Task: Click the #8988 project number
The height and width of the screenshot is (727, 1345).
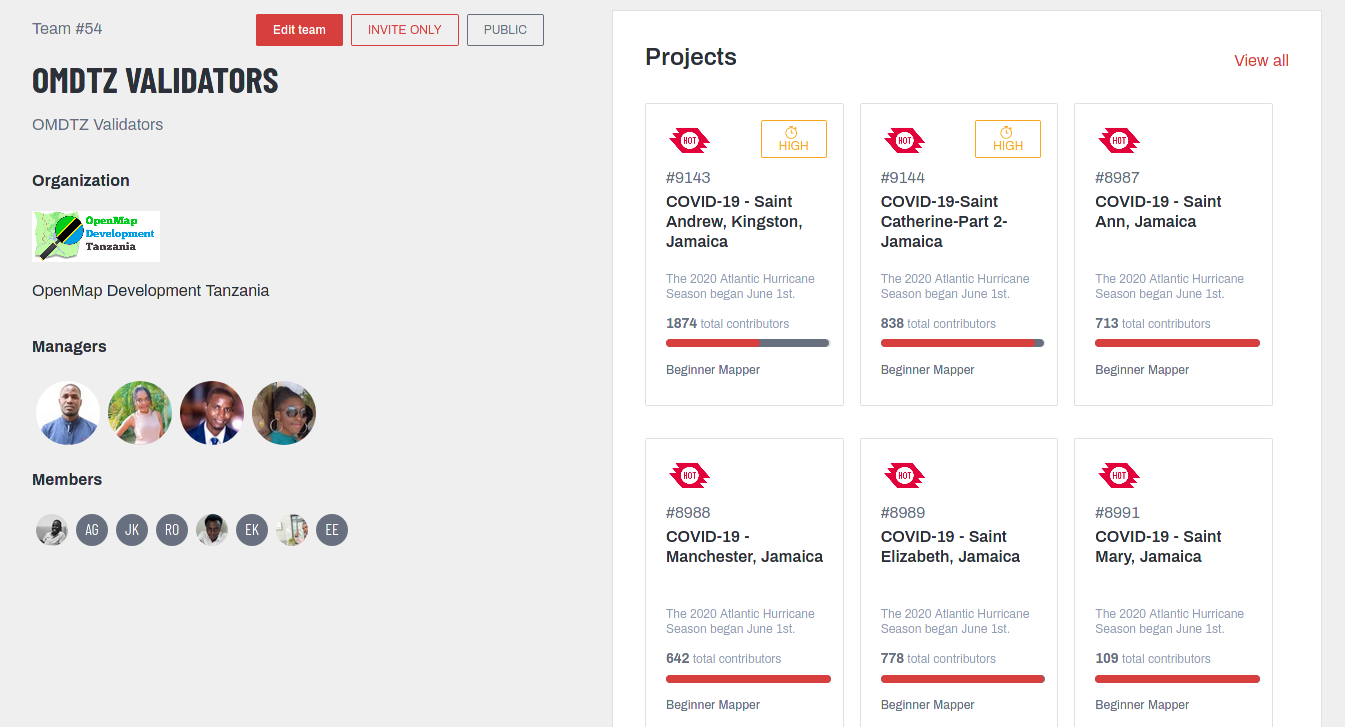Action: tap(688, 512)
